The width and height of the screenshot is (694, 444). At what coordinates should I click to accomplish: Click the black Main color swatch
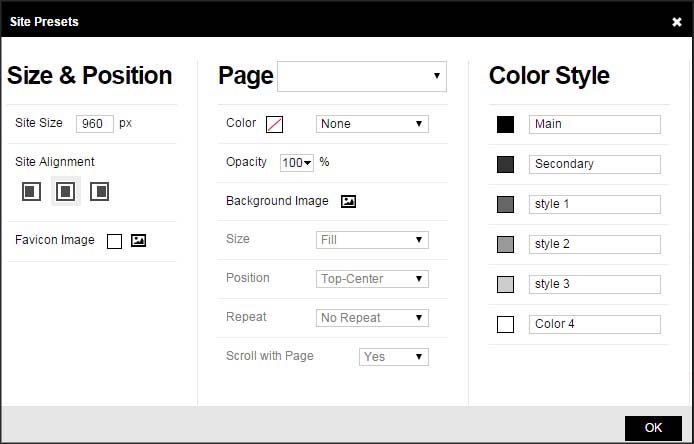point(505,124)
